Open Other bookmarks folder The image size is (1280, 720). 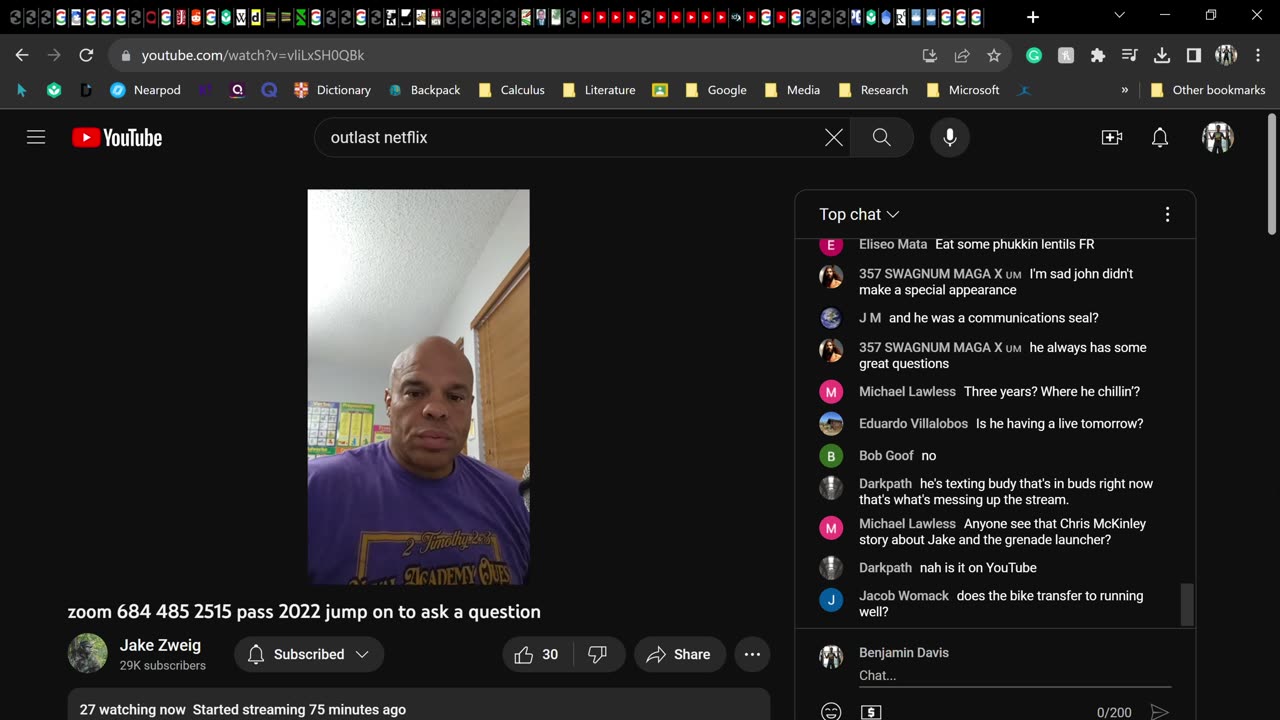click(x=1208, y=90)
